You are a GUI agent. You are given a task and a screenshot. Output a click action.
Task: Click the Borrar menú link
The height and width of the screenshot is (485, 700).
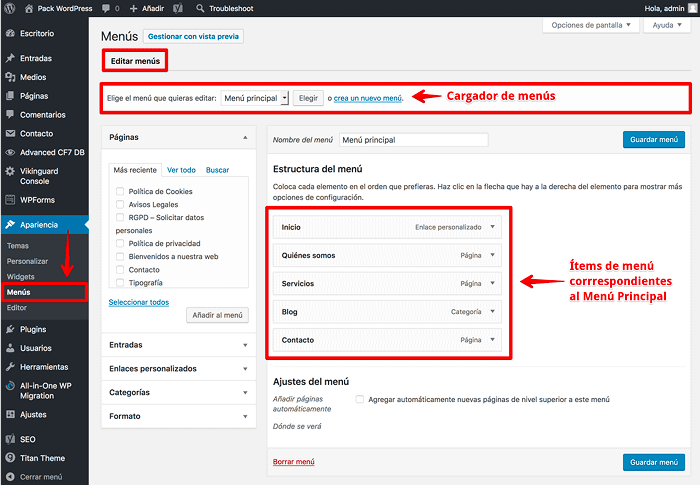[x=293, y=462]
